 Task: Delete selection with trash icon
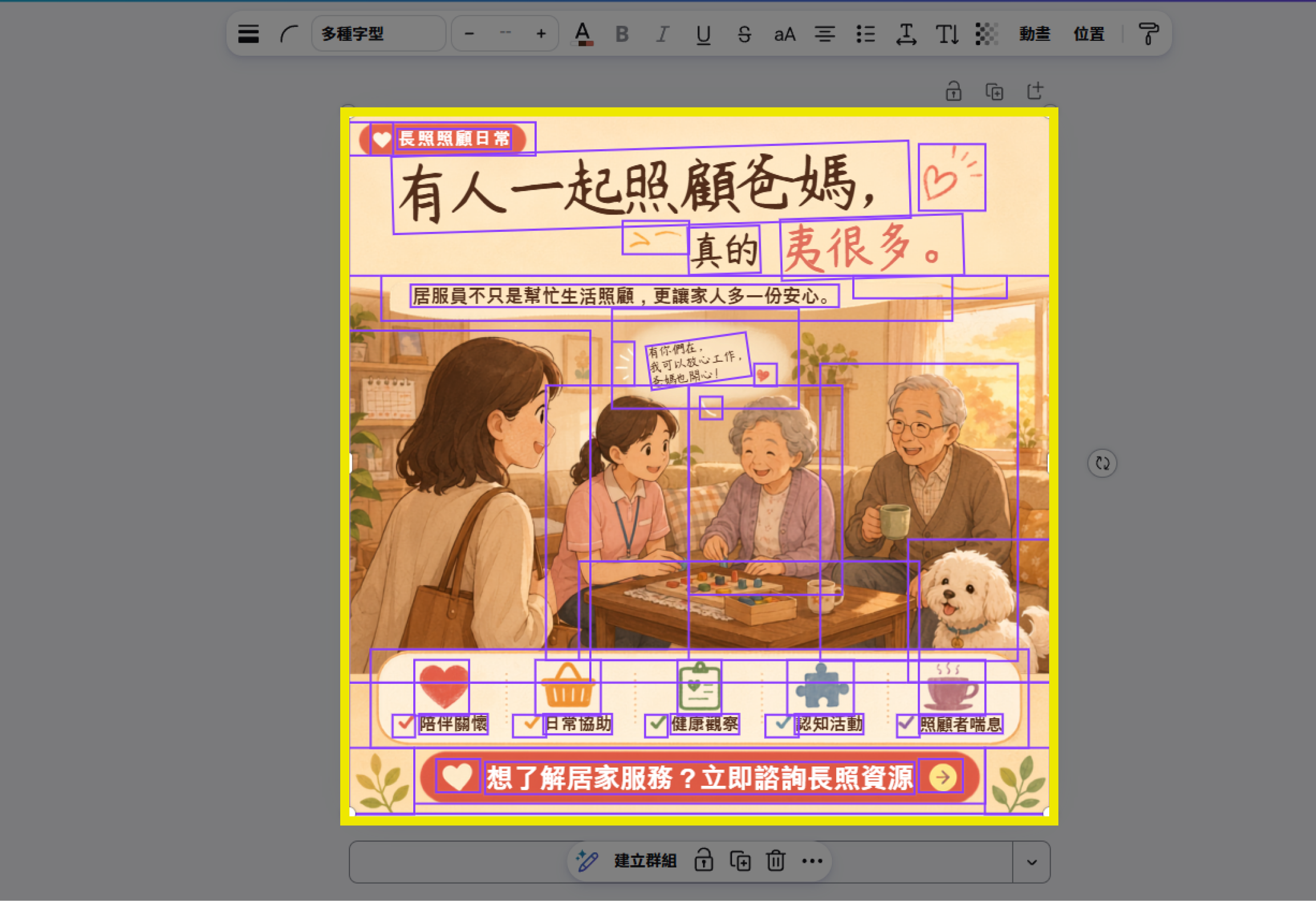click(776, 861)
